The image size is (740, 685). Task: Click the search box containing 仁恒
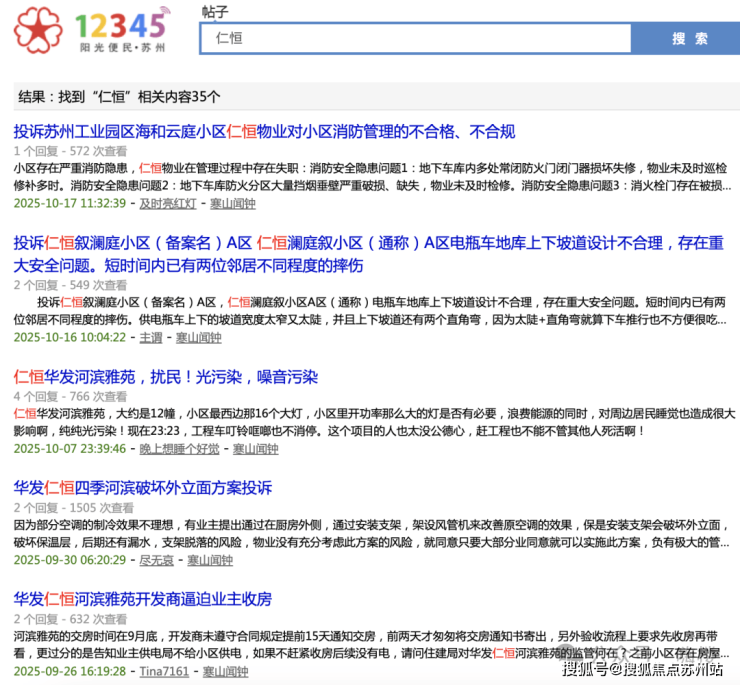click(x=415, y=38)
